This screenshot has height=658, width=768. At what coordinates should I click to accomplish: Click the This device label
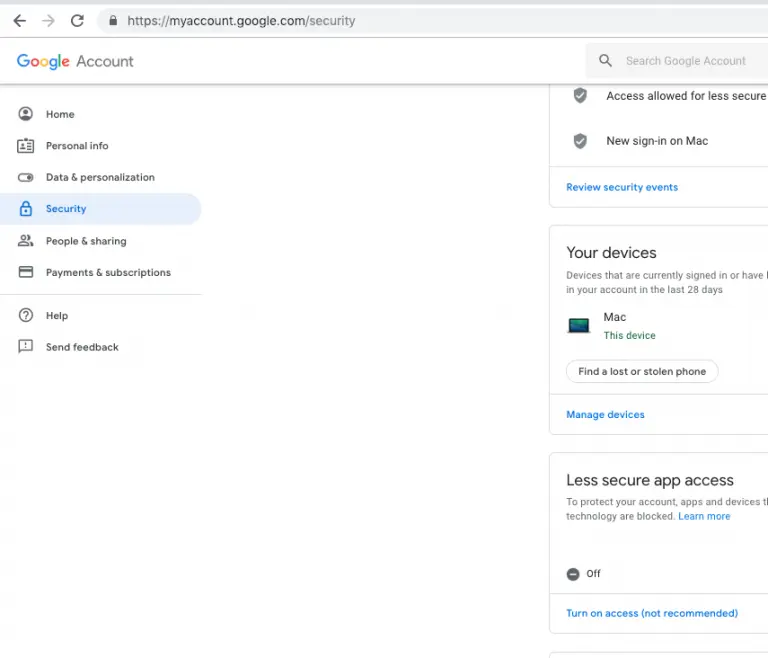click(x=629, y=335)
